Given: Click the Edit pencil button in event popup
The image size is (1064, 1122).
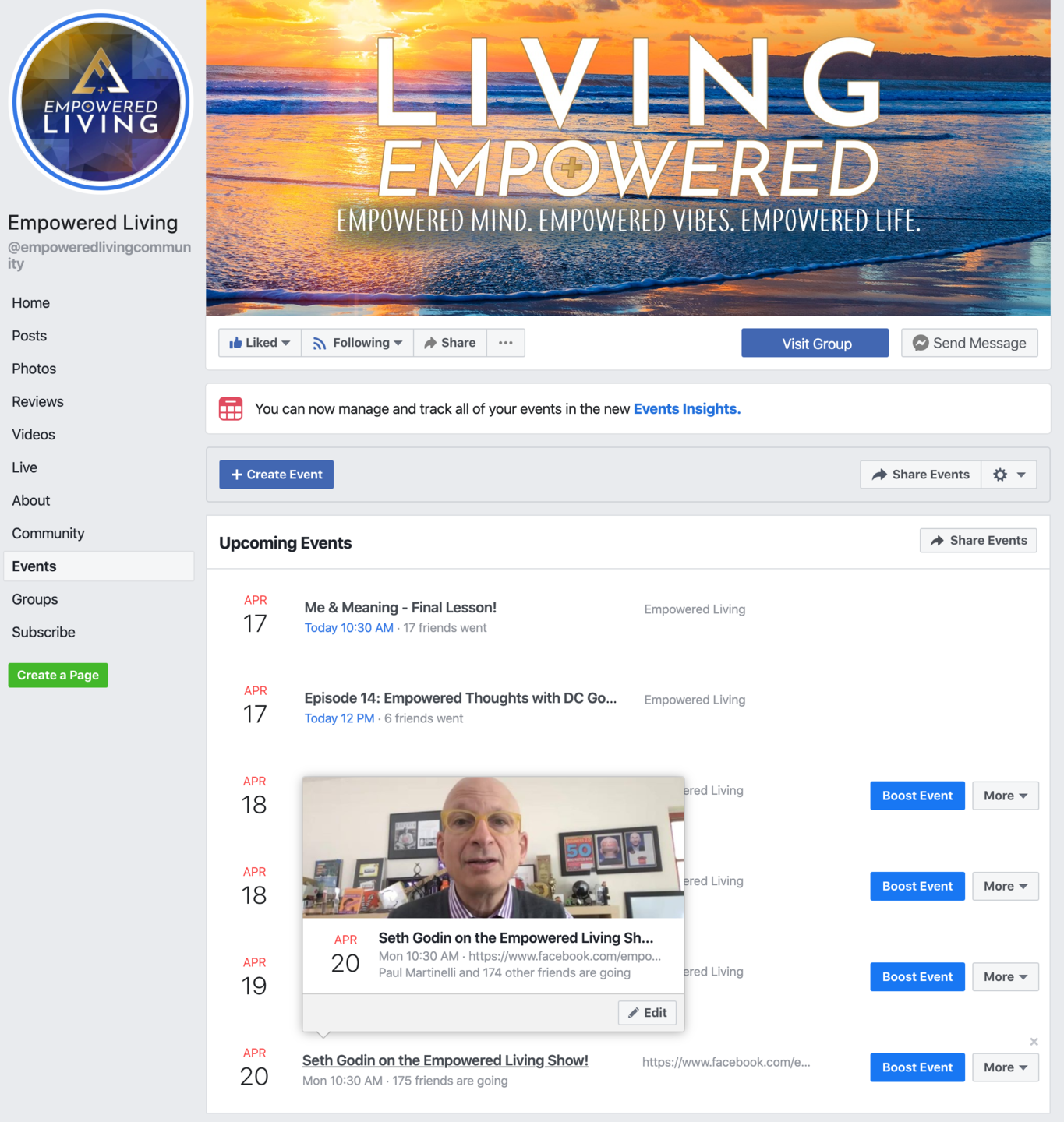Looking at the screenshot, I should coord(647,1013).
